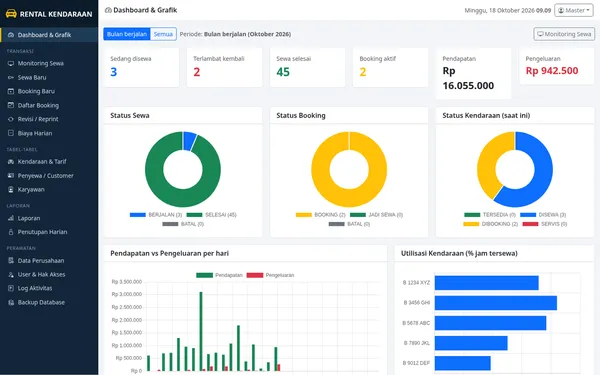Open Daftar Booking menu item

49,105
